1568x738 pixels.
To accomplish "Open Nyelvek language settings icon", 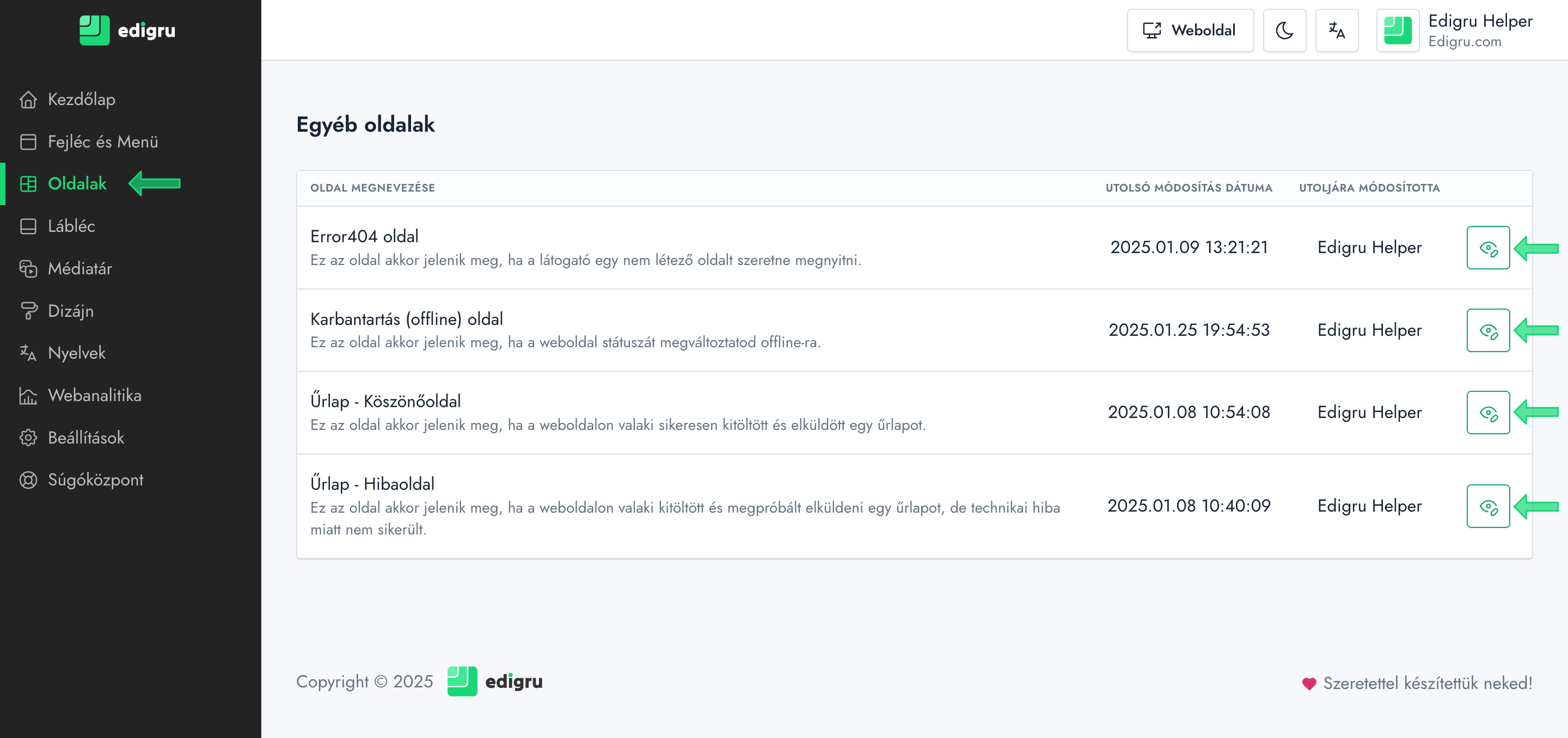I will [28, 353].
